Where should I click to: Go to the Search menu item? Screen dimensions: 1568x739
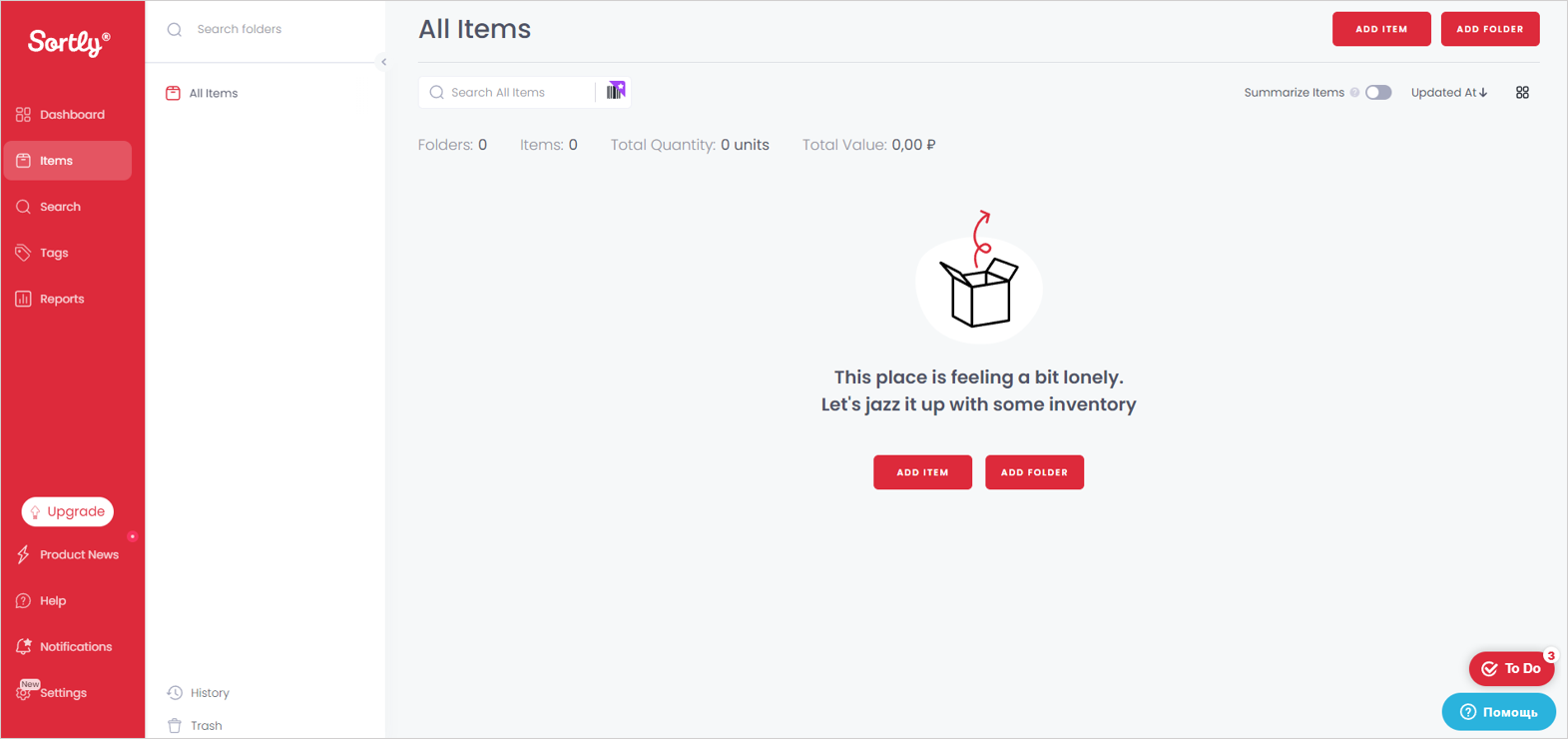60,207
